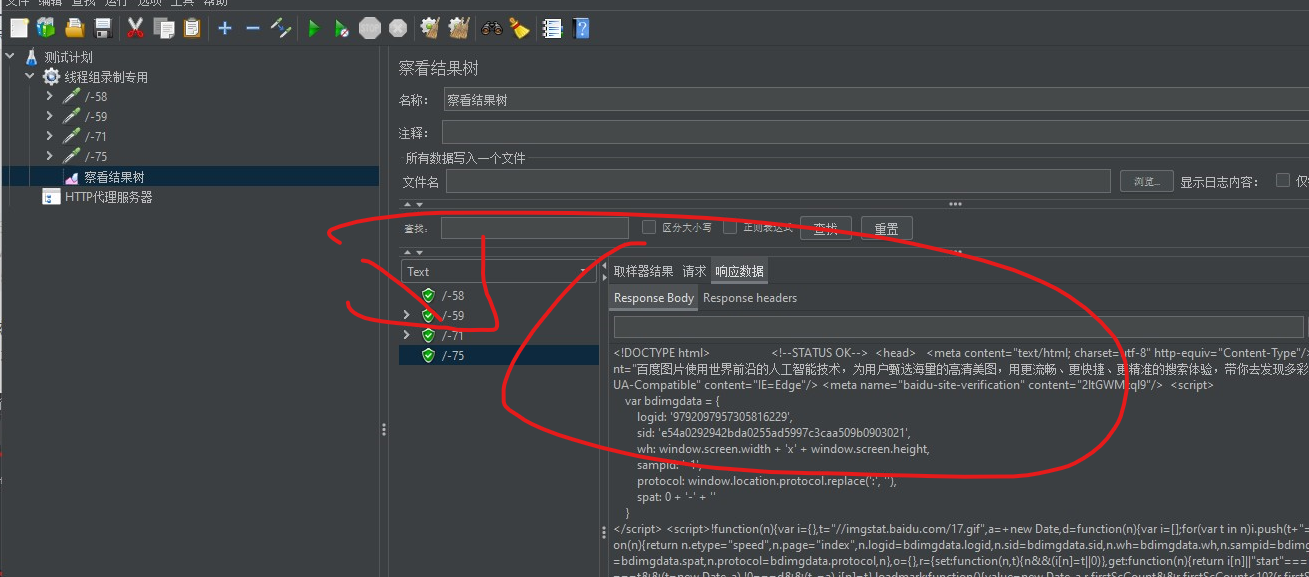Click HTTP代理服务器 node icon
This screenshot has width=1309, height=577.
[x=51, y=197]
